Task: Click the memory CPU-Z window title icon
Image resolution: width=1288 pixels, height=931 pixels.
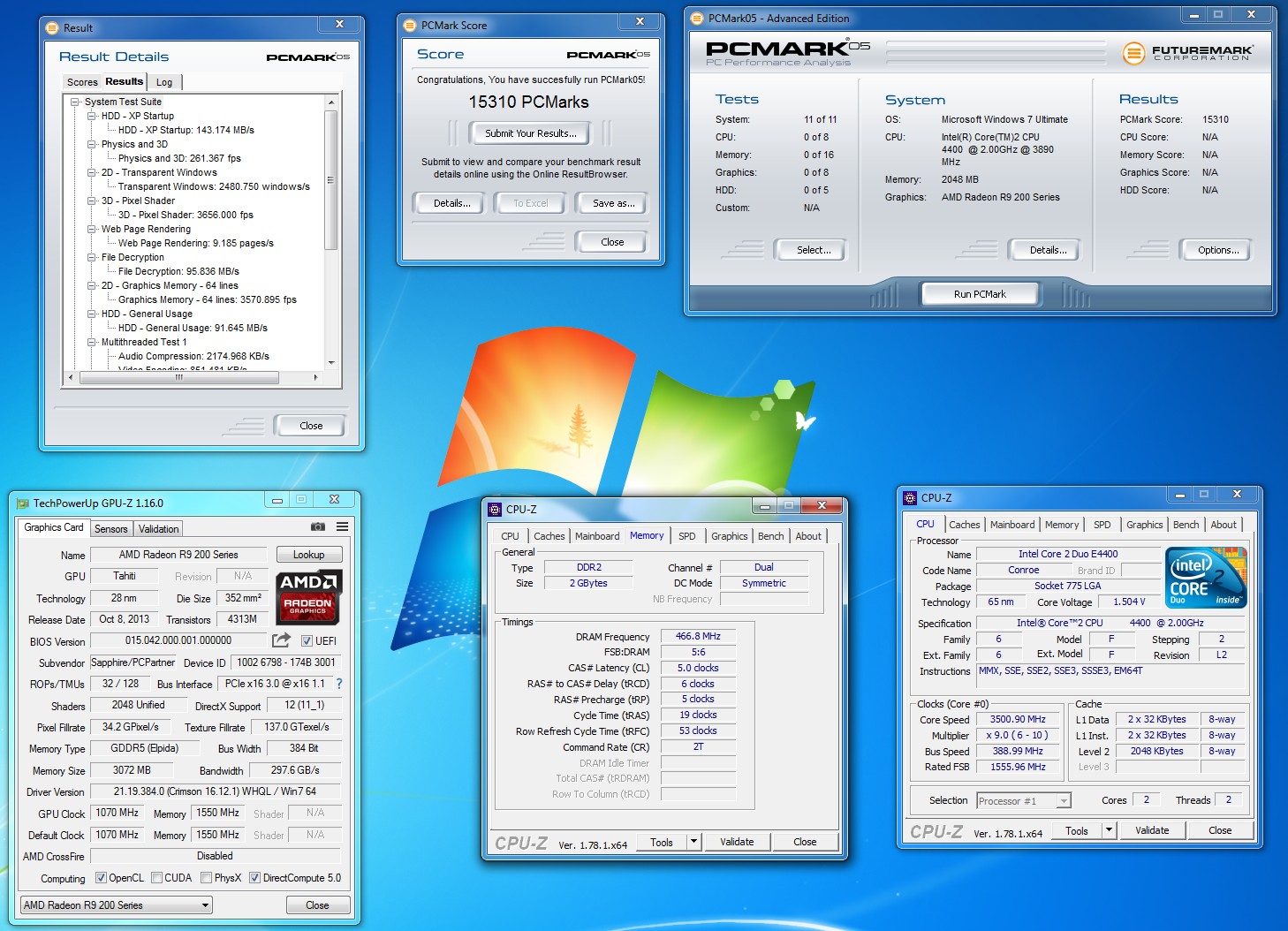Action: pyautogui.click(x=495, y=509)
